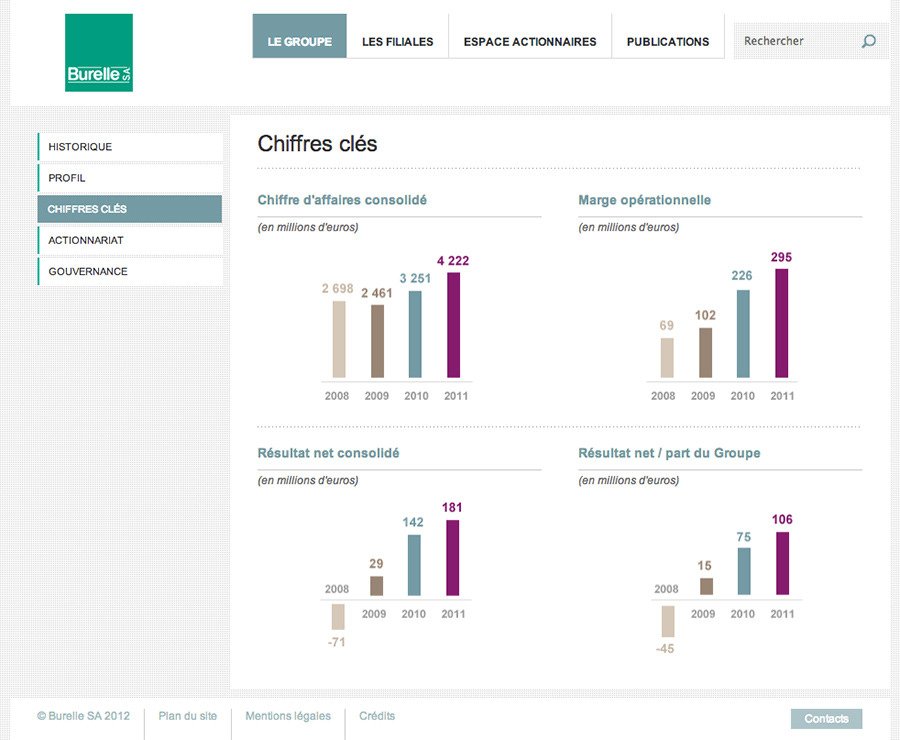Click the Burelle SA logo
Image resolution: width=900 pixels, height=740 pixels.
point(99,53)
